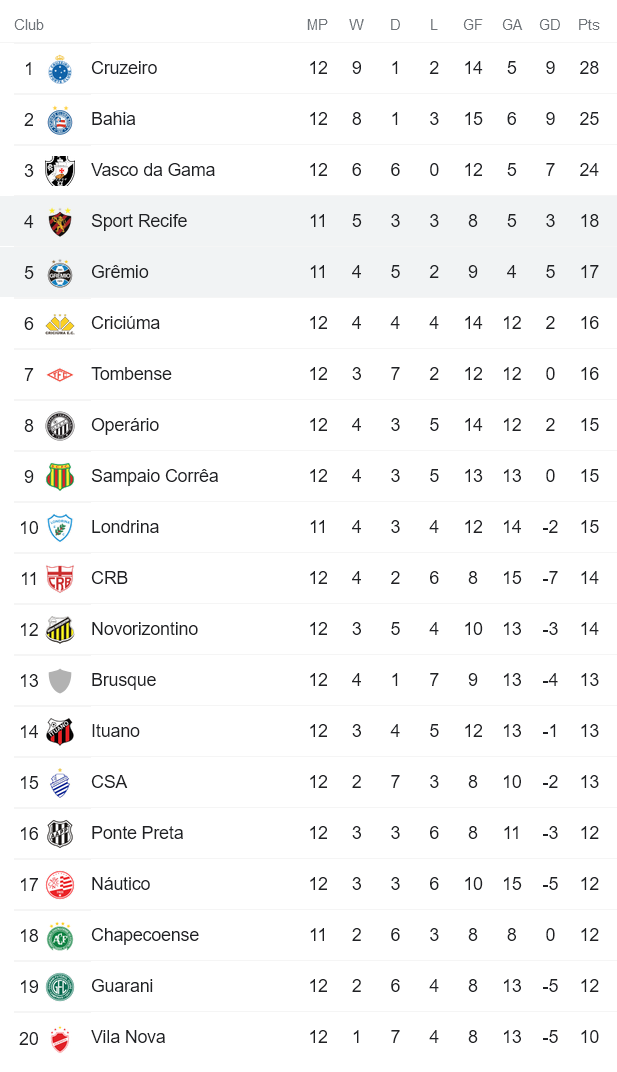The height and width of the screenshot is (1072, 617).
Task: Select the Ponte Preta crest
Action: [x=60, y=833]
